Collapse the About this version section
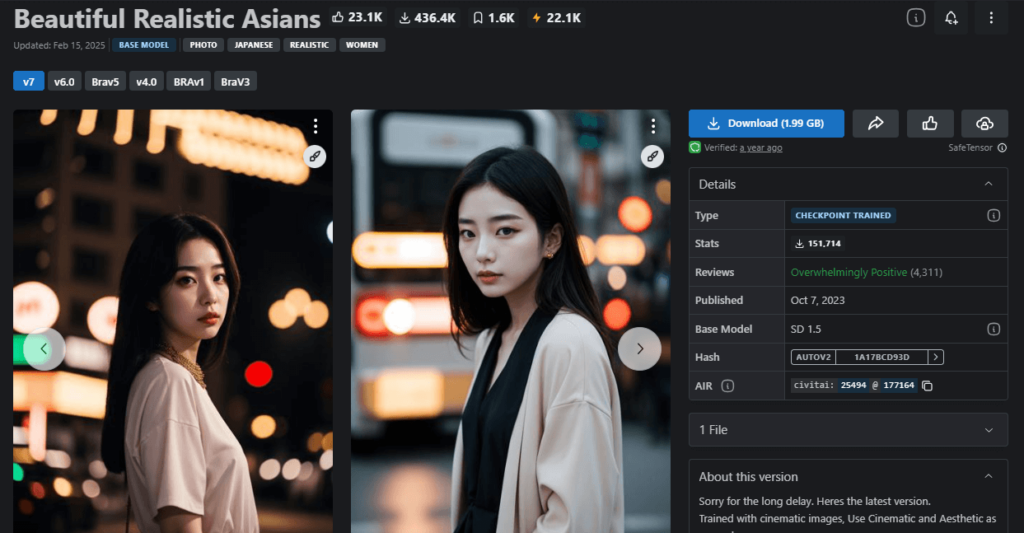The width and height of the screenshot is (1024, 533). coord(988,477)
